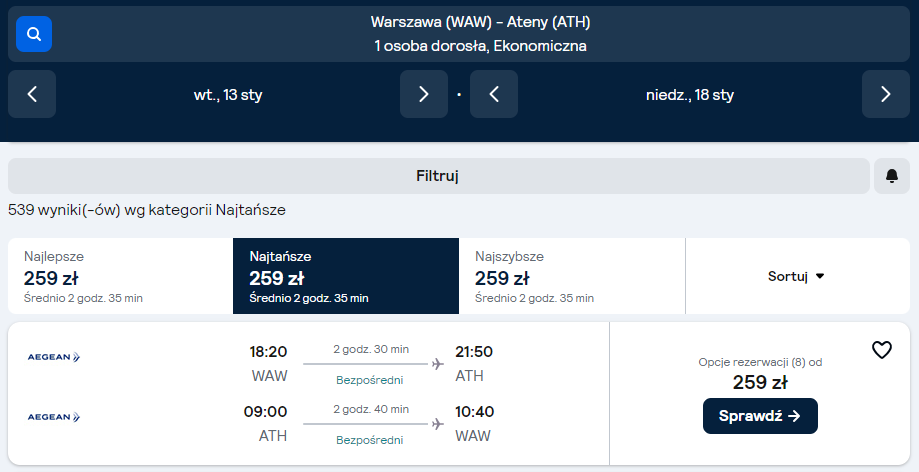Image resolution: width=919 pixels, height=472 pixels.
Task: Go to previous return date arrow
Action: point(494,94)
